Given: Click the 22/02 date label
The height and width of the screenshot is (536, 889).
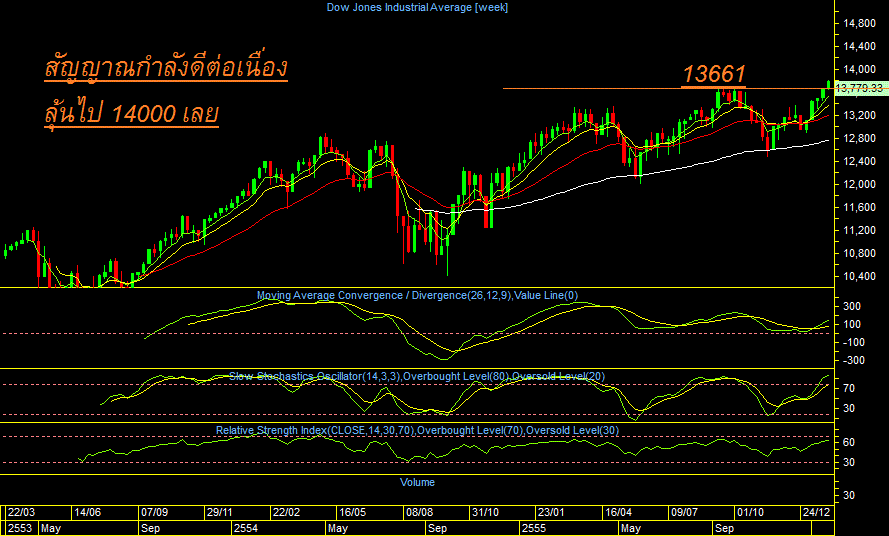Looking at the screenshot, I should tap(286, 513).
